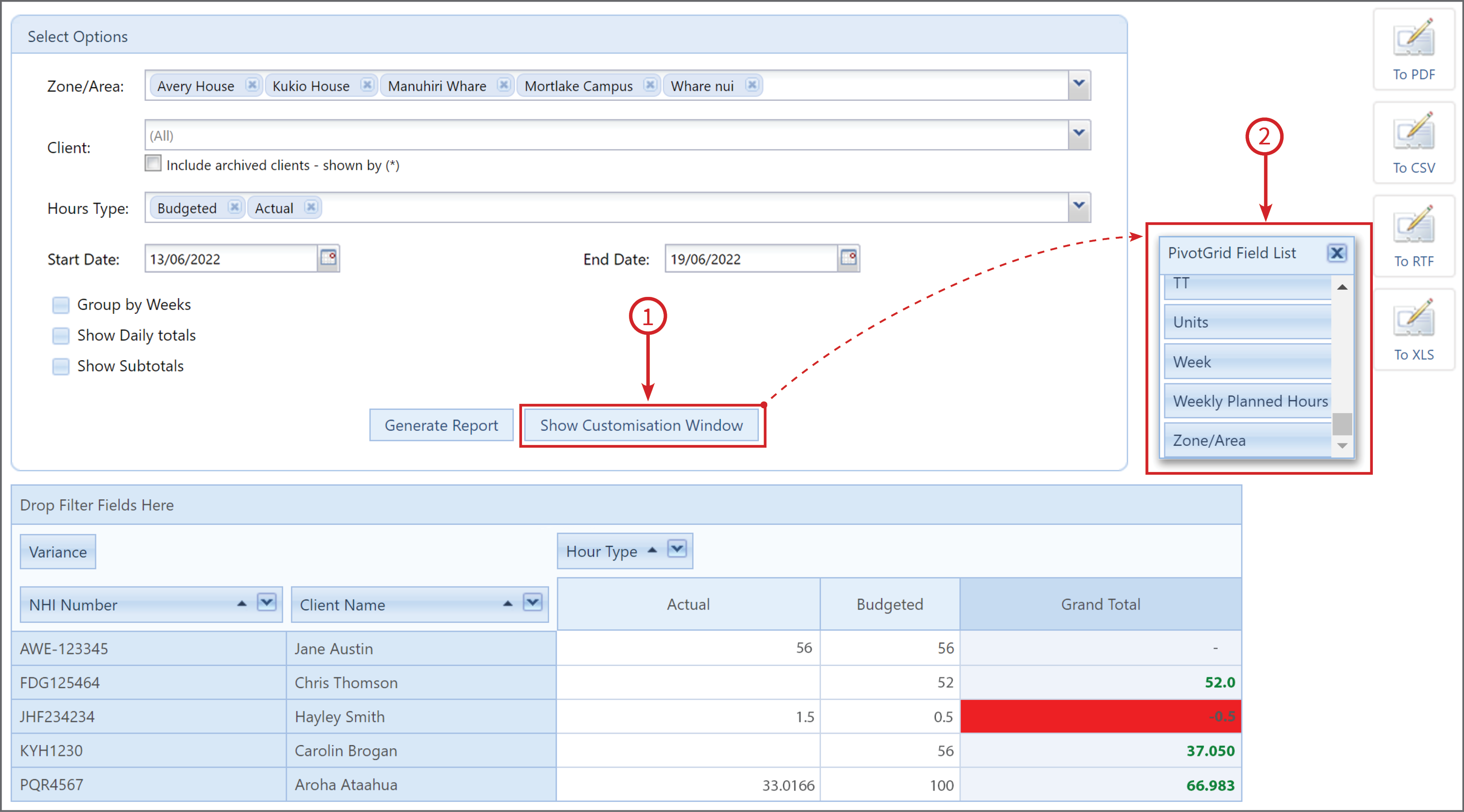Image resolution: width=1464 pixels, height=812 pixels.
Task: Expand the Hours Type dropdown
Action: pos(1079,207)
